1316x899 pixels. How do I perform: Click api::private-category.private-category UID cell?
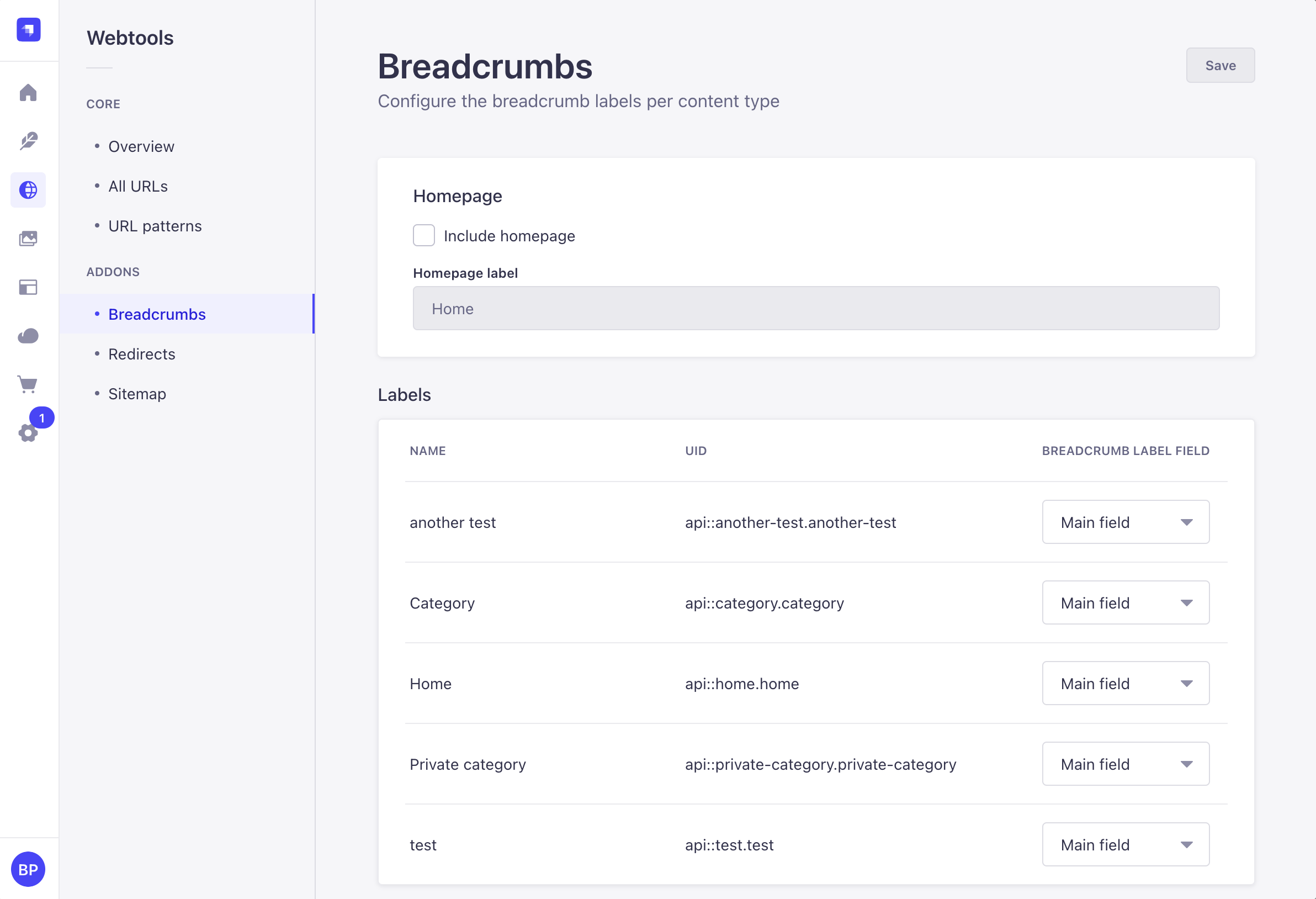[820, 764]
